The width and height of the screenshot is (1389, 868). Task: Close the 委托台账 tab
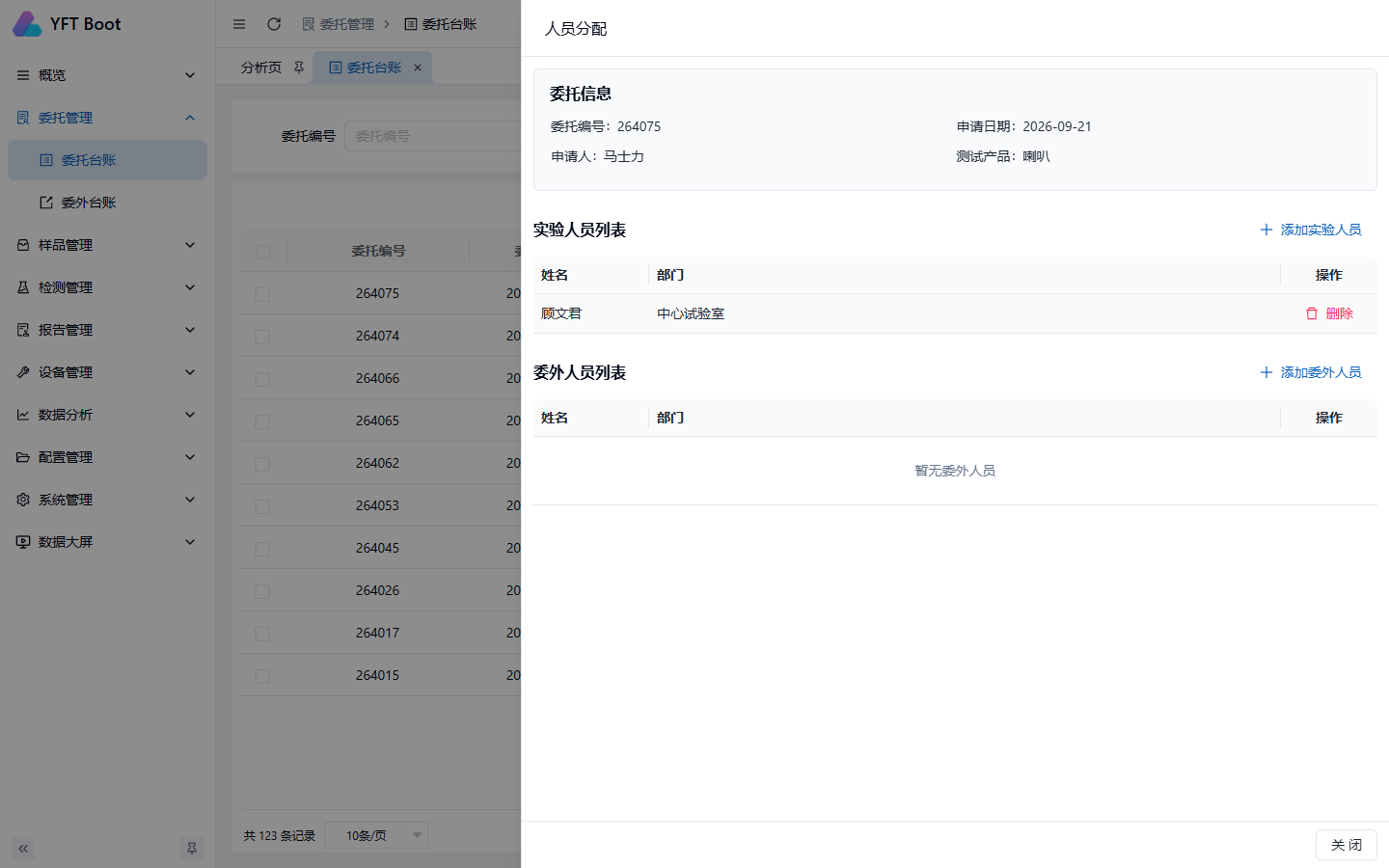pos(418,68)
